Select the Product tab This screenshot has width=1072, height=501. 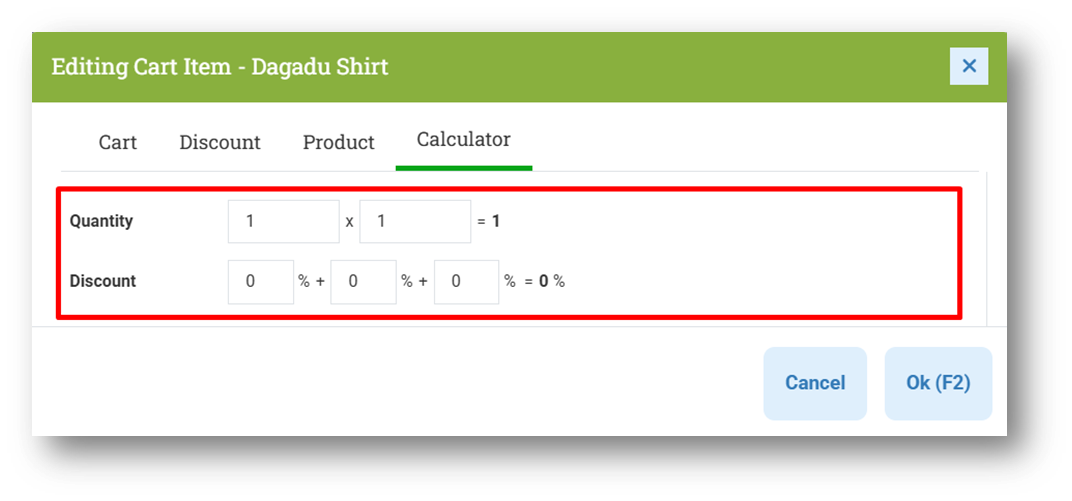pos(338,142)
